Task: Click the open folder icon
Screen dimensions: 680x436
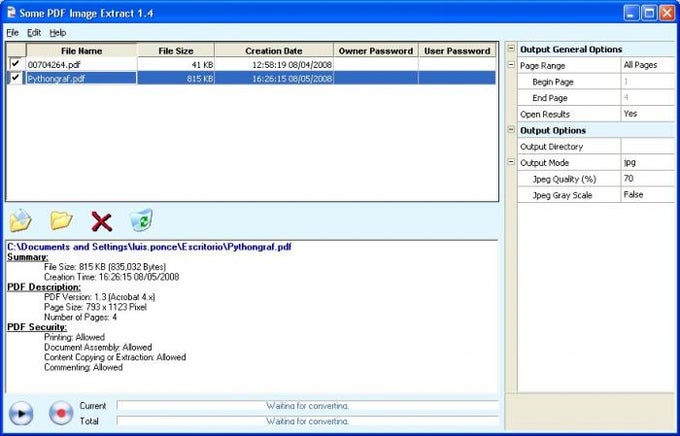Action: (61, 220)
